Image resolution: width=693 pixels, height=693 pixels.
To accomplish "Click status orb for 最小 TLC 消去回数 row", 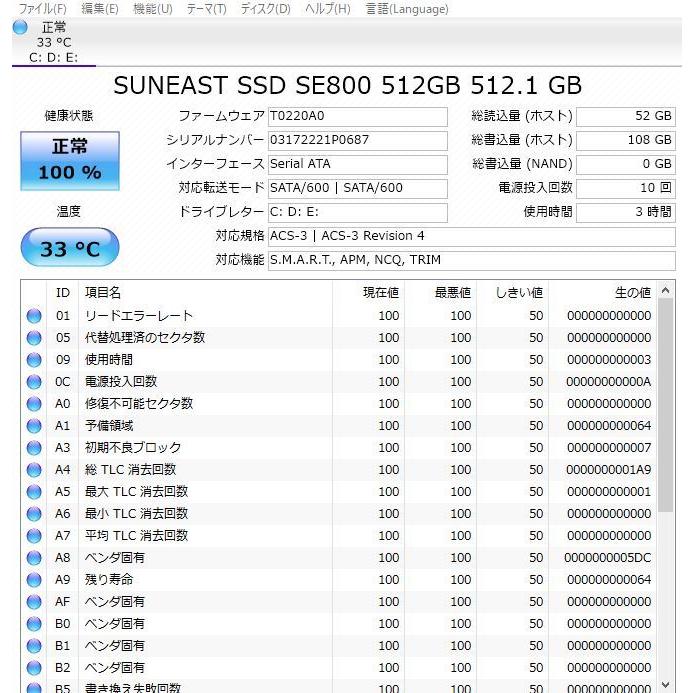I will tap(34, 514).
